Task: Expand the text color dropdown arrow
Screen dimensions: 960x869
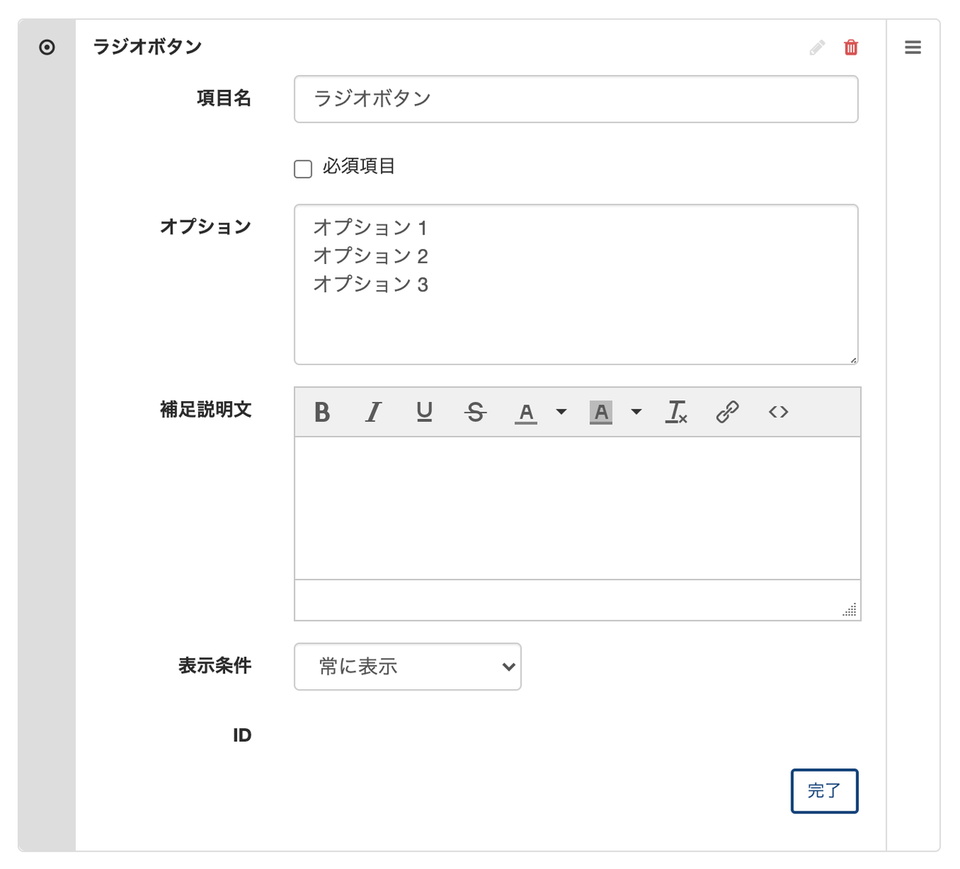Action: click(561, 412)
